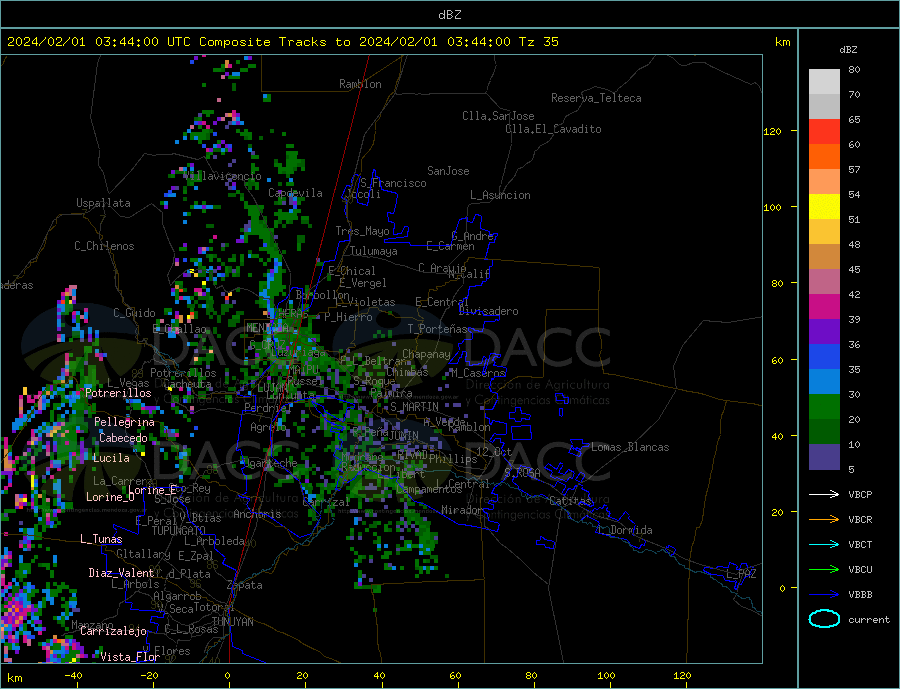900x689 pixels.
Task: Click the white L_Tunas station label
Action: [102, 539]
